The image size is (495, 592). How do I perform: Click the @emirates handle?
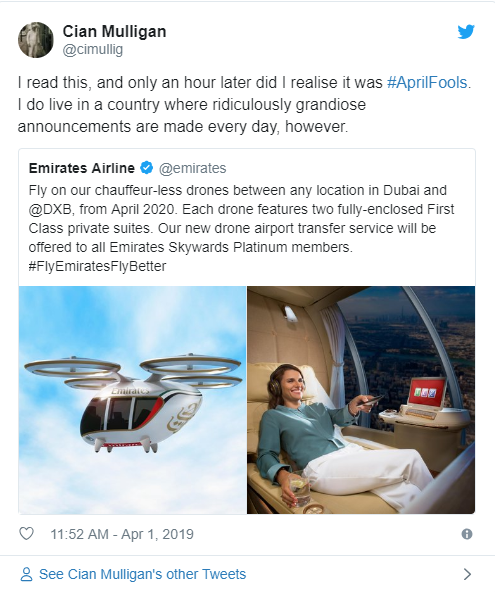pos(193,168)
